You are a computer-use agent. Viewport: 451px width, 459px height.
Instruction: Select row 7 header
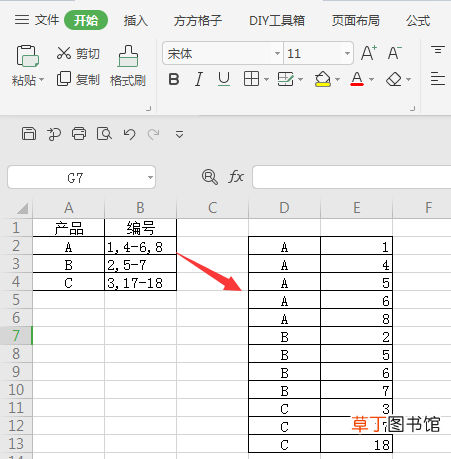click(x=16, y=336)
